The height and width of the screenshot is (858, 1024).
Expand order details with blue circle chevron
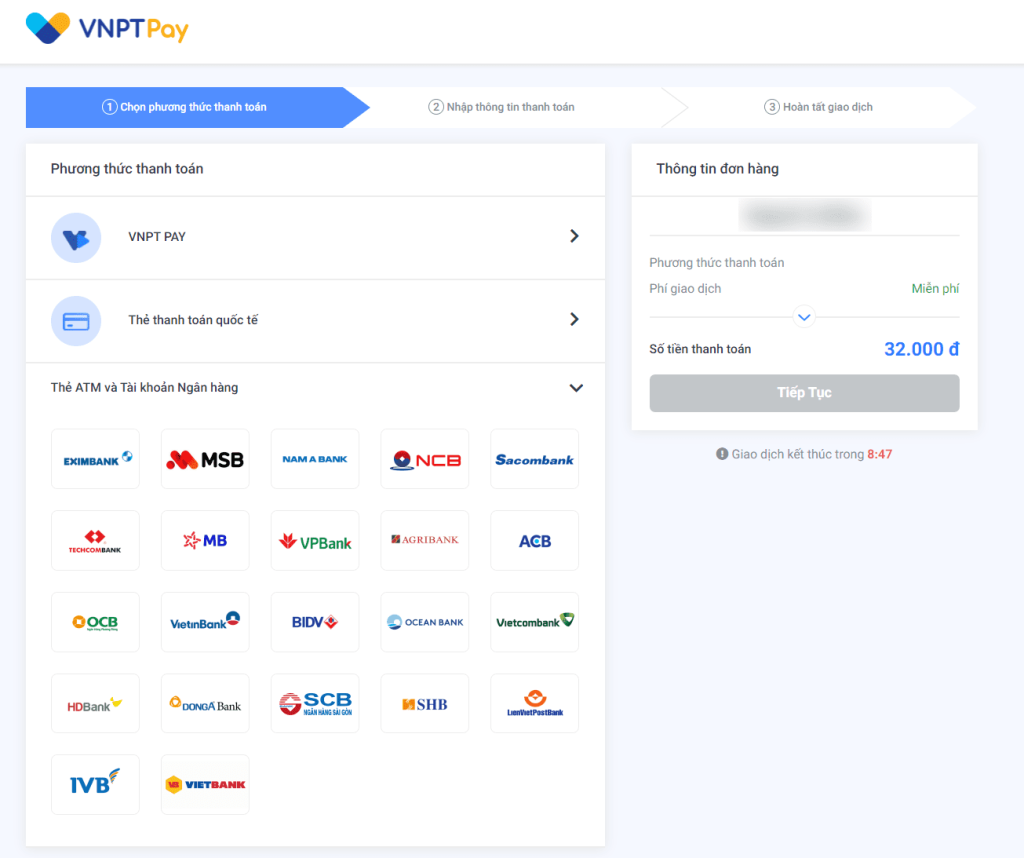coord(804,318)
